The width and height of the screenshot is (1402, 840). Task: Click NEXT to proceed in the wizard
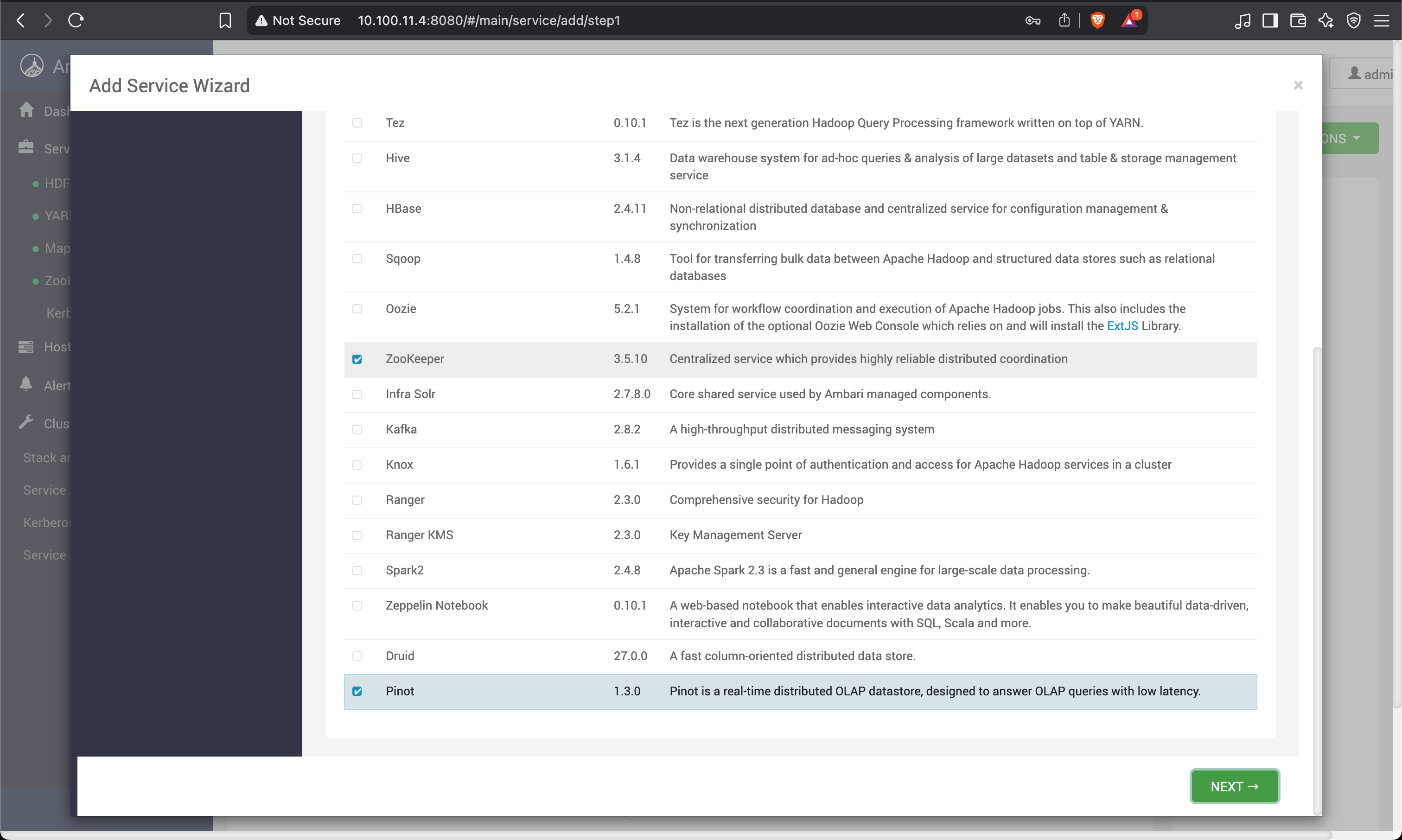1235,786
